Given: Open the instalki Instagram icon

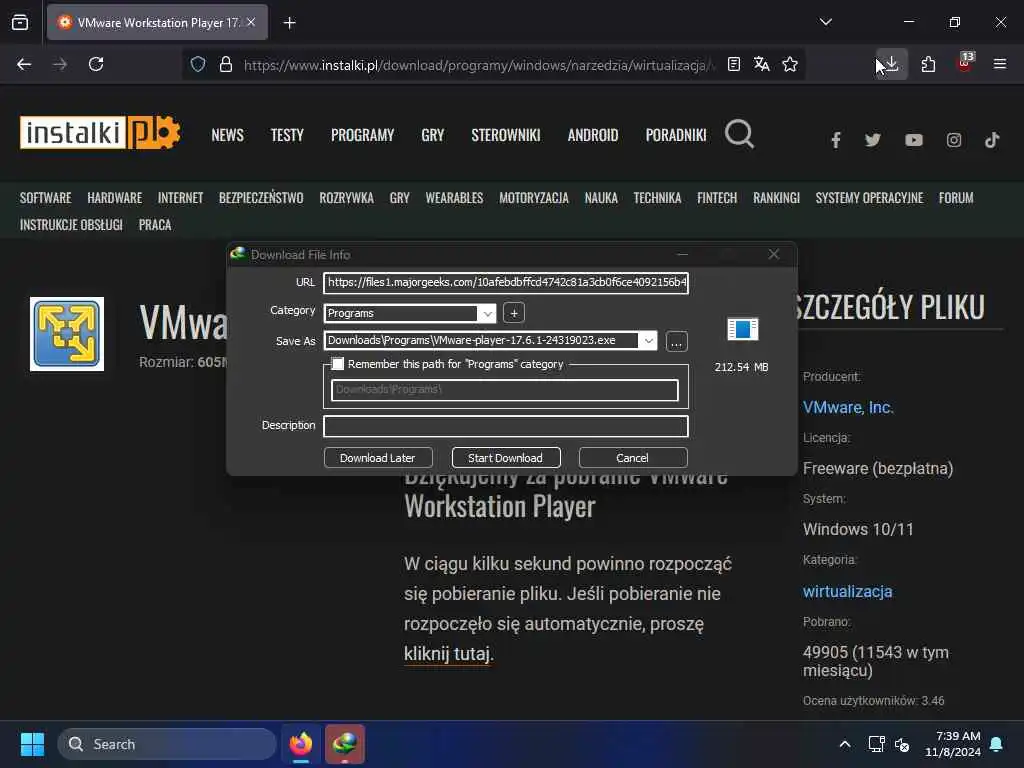Looking at the screenshot, I should 953,140.
